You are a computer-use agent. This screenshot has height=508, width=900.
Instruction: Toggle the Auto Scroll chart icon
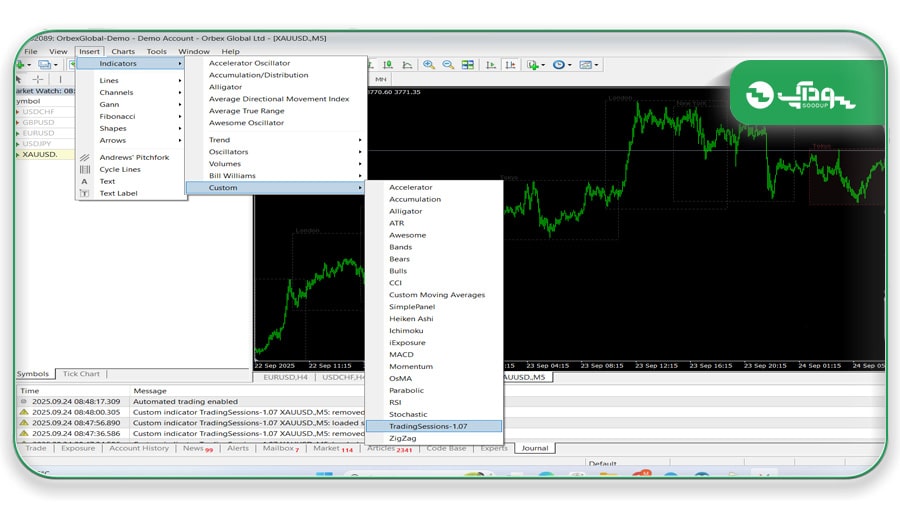(x=491, y=65)
